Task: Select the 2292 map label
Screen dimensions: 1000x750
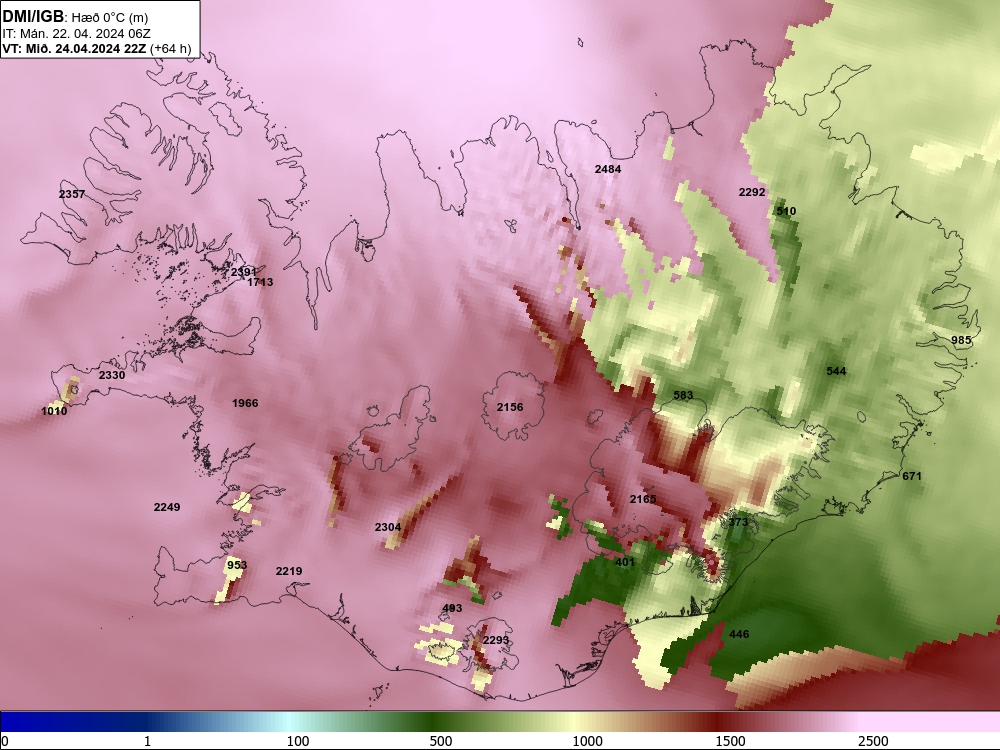Action: [x=752, y=192]
